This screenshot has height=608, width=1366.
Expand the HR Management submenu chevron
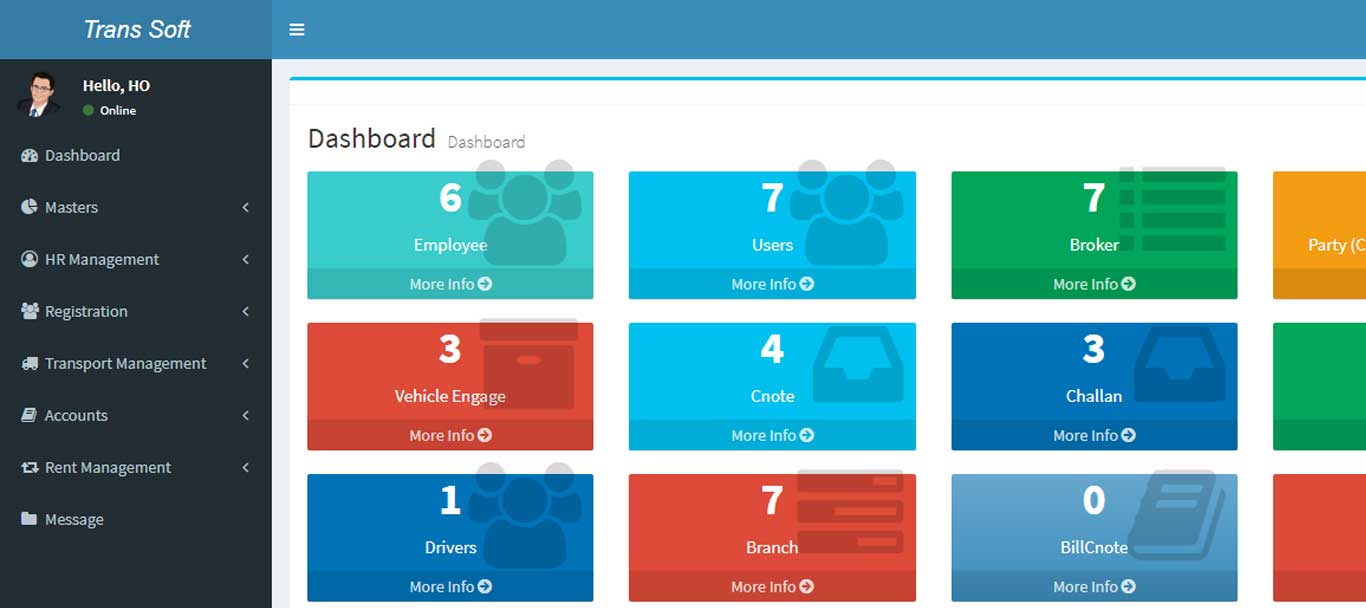tap(246, 260)
